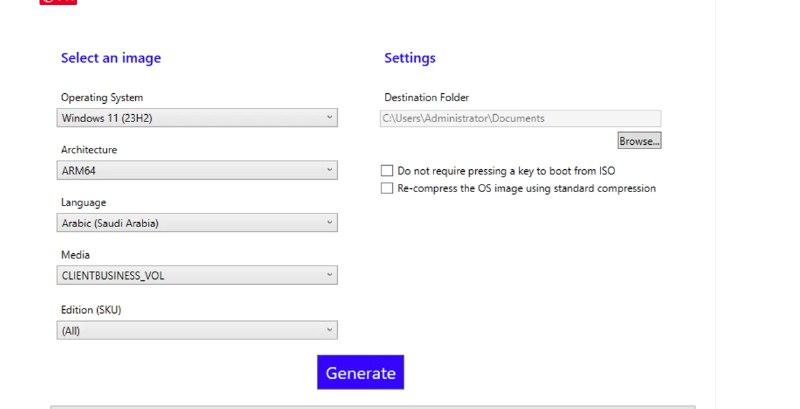
Task: Click the progress bar below Generate
Action: pos(372,406)
